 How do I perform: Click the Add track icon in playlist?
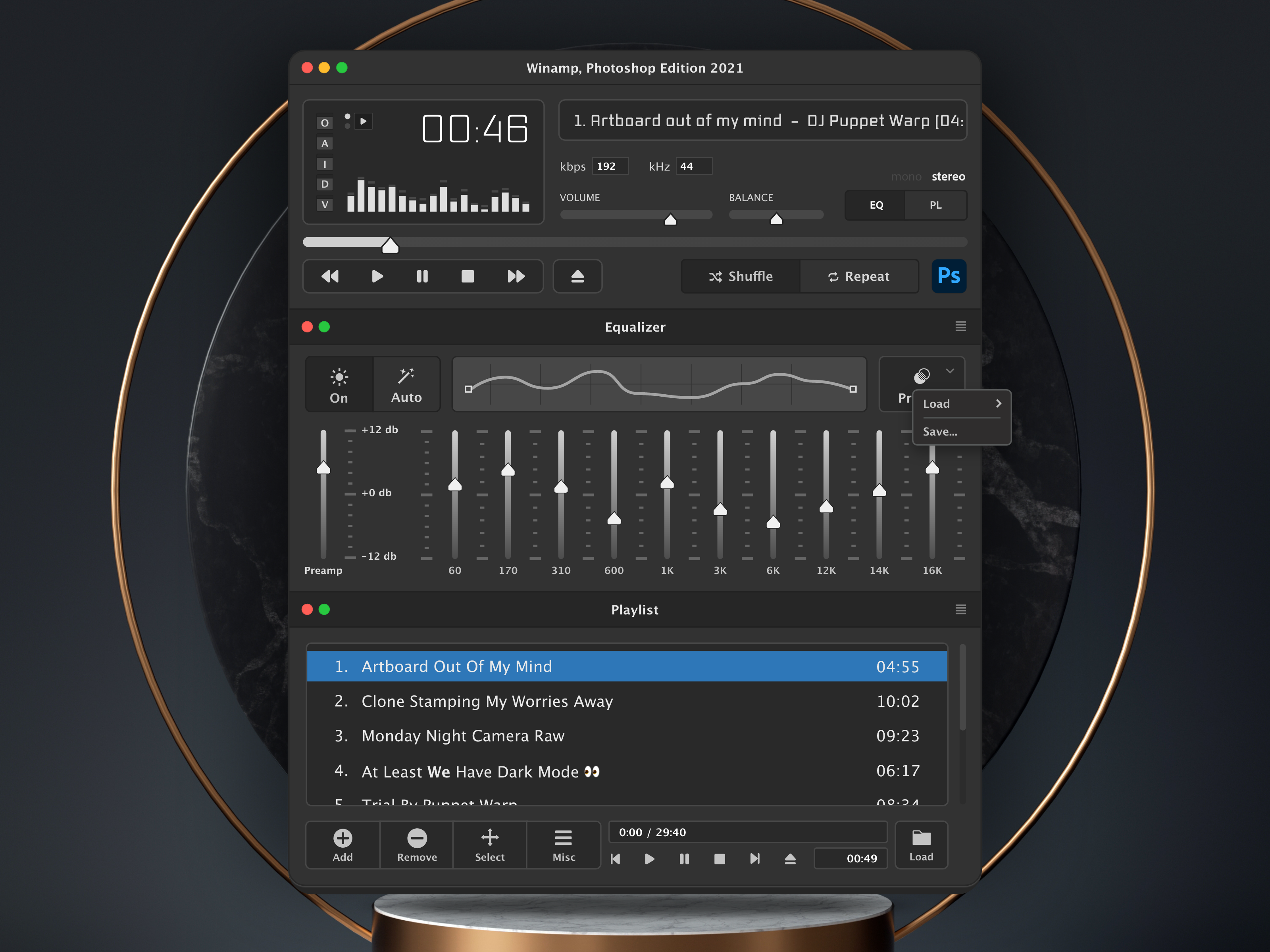coord(343,839)
